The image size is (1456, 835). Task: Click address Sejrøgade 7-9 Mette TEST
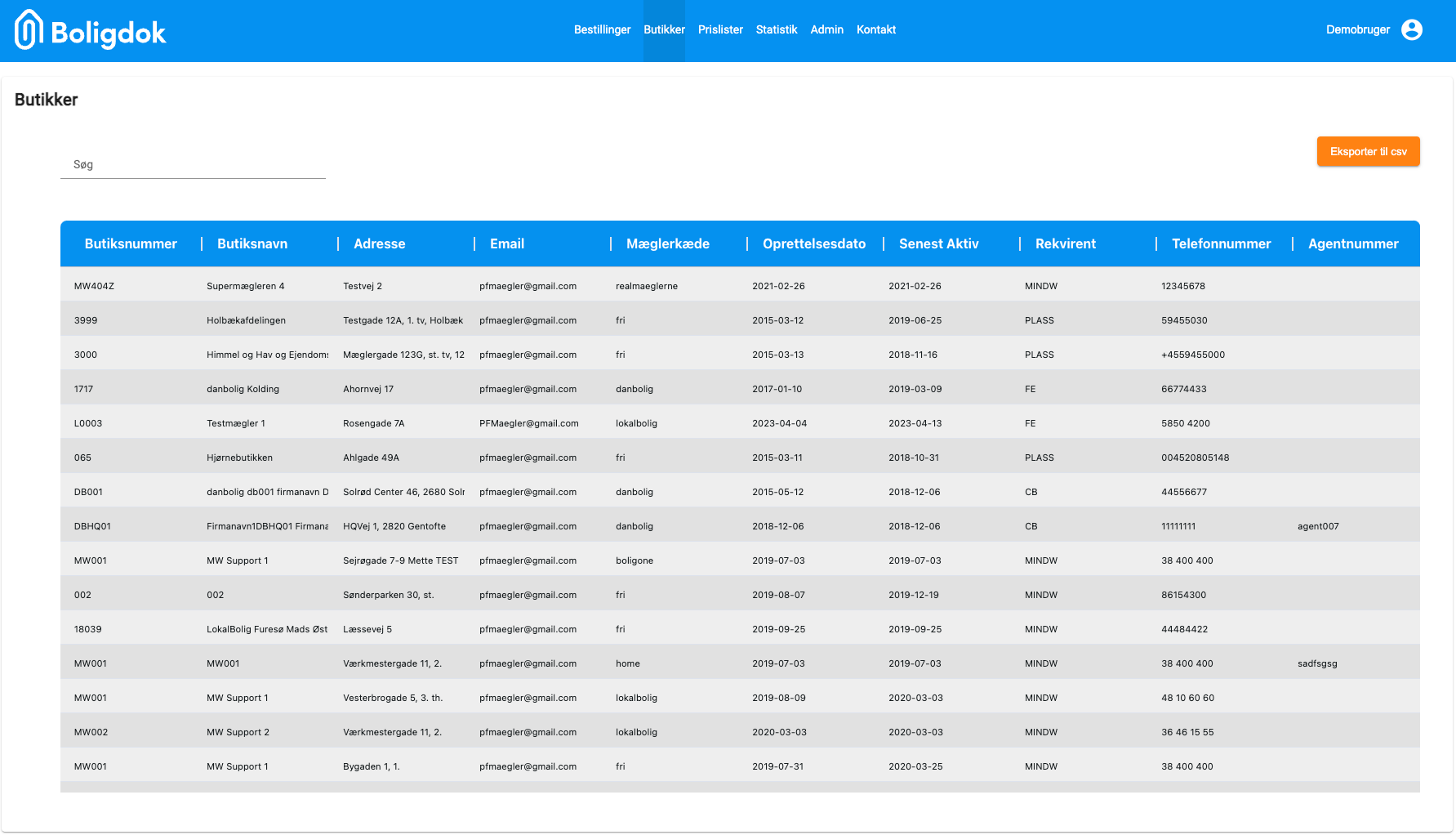pyautogui.click(x=401, y=560)
